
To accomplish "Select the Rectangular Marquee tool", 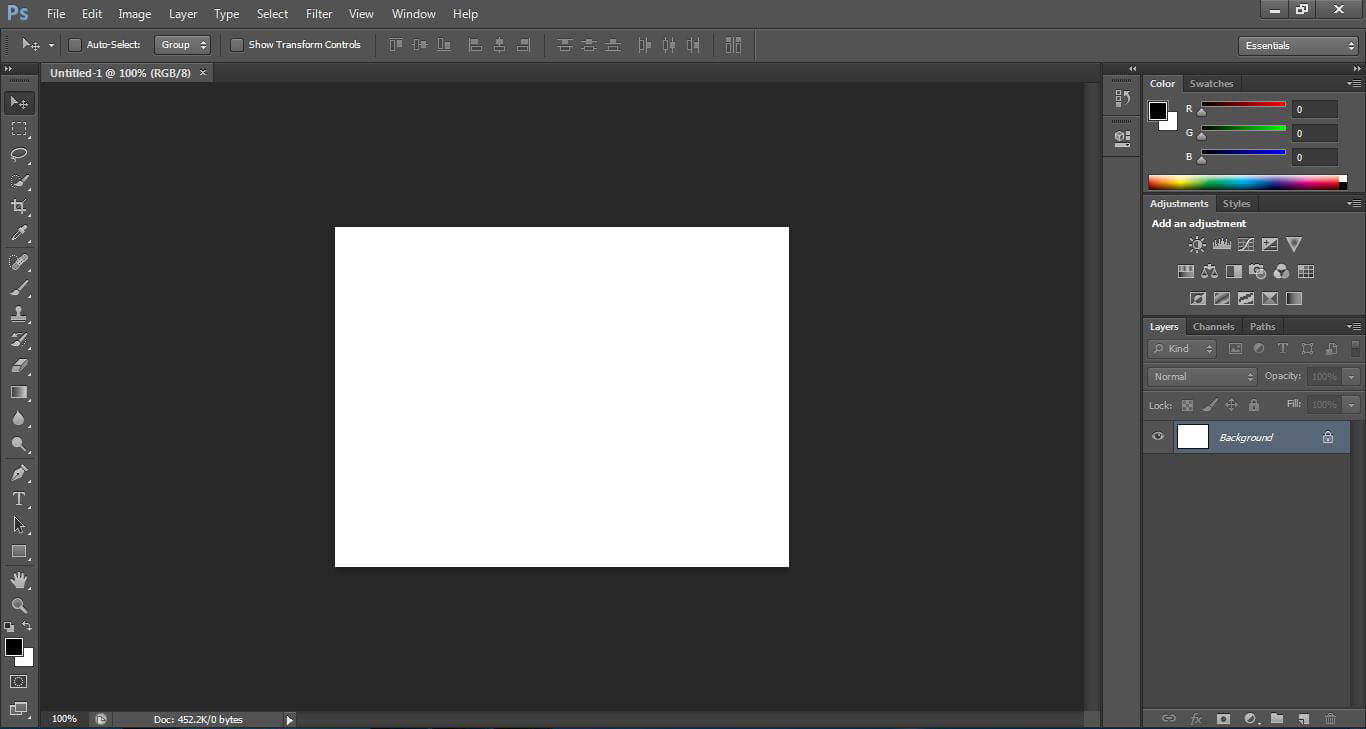I will tap(19, 128).
